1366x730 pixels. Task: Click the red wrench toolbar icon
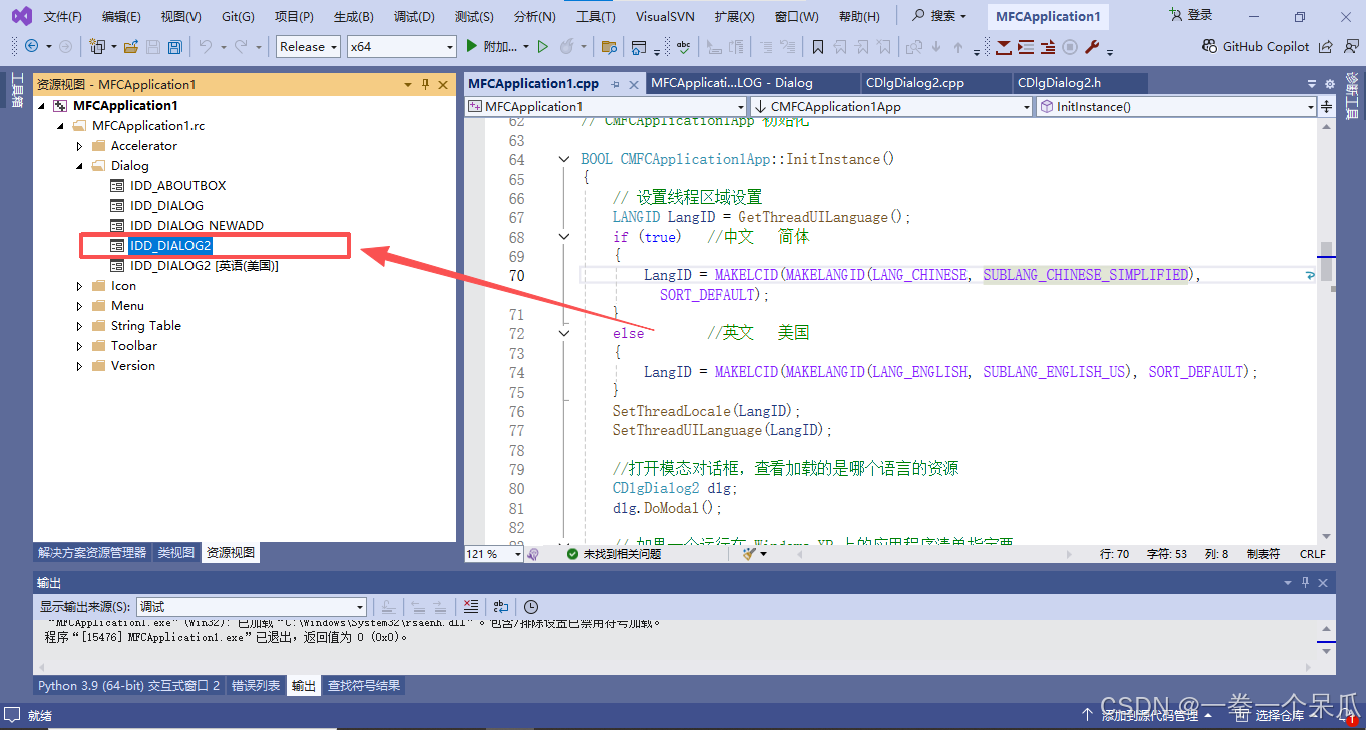[x=1092, y=46]
